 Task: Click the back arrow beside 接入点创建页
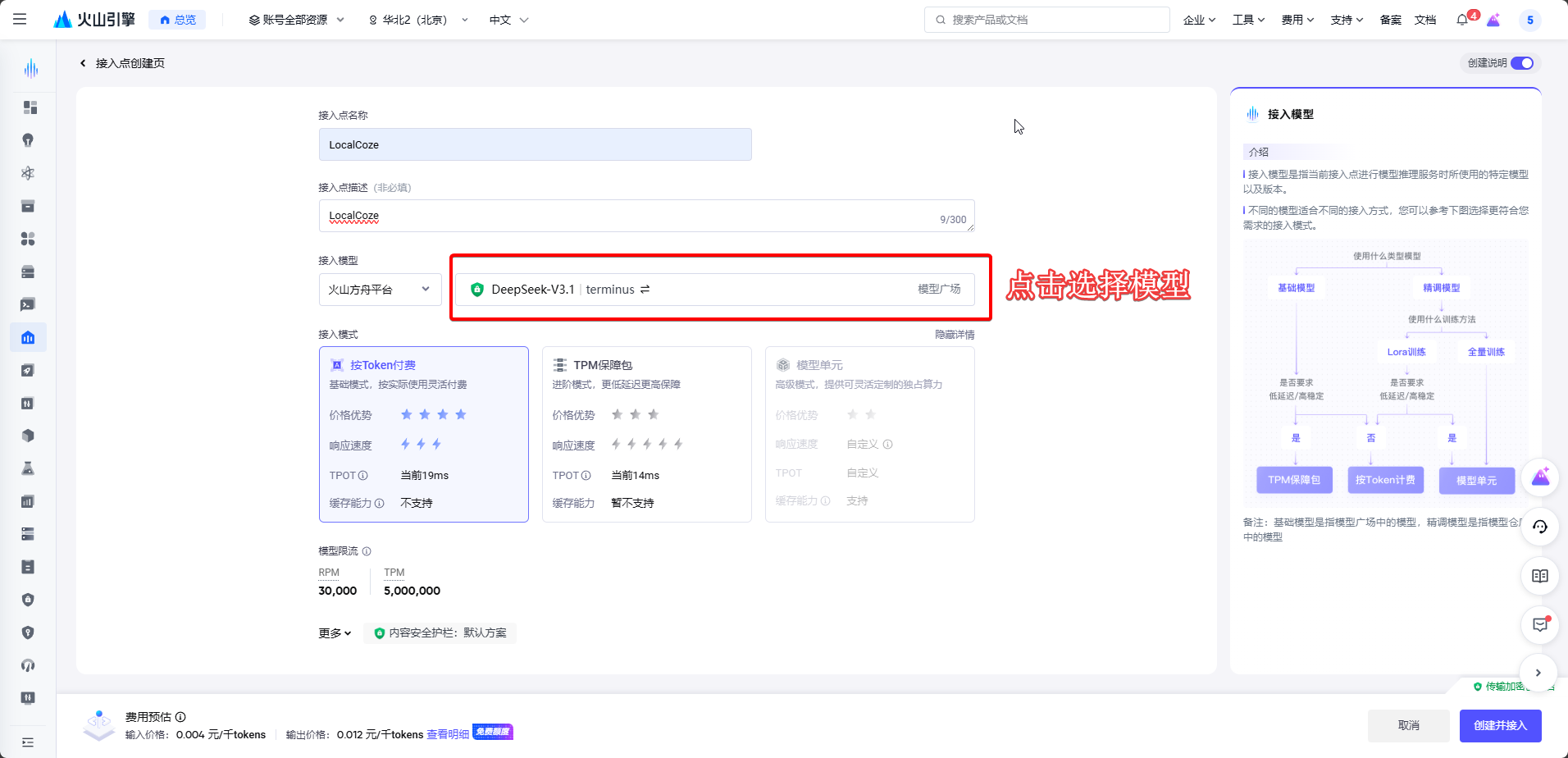tap(83, 63)
